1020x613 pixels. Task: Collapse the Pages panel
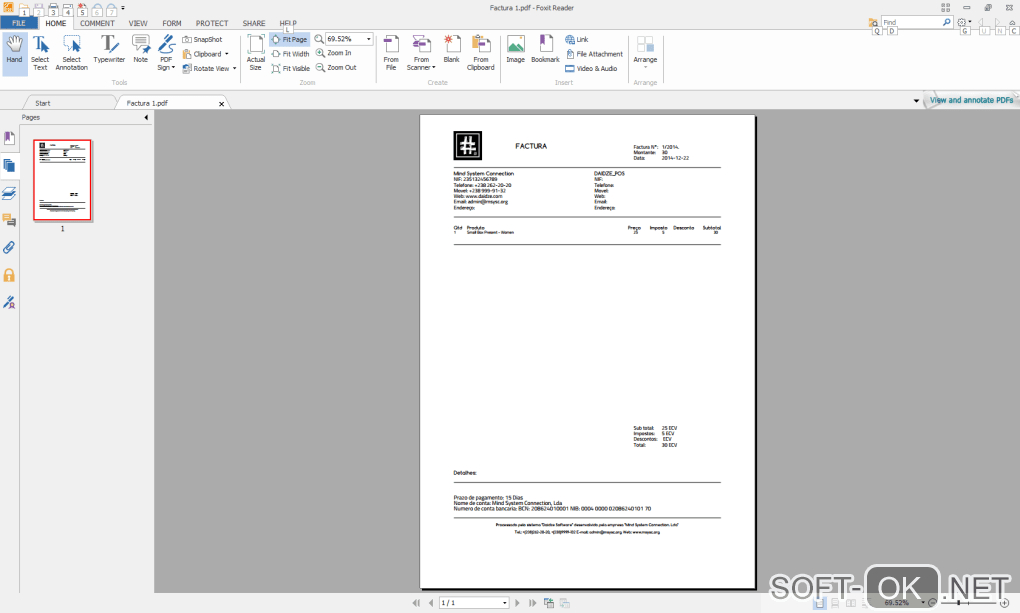pyautogui.click(x=146, y=118)
